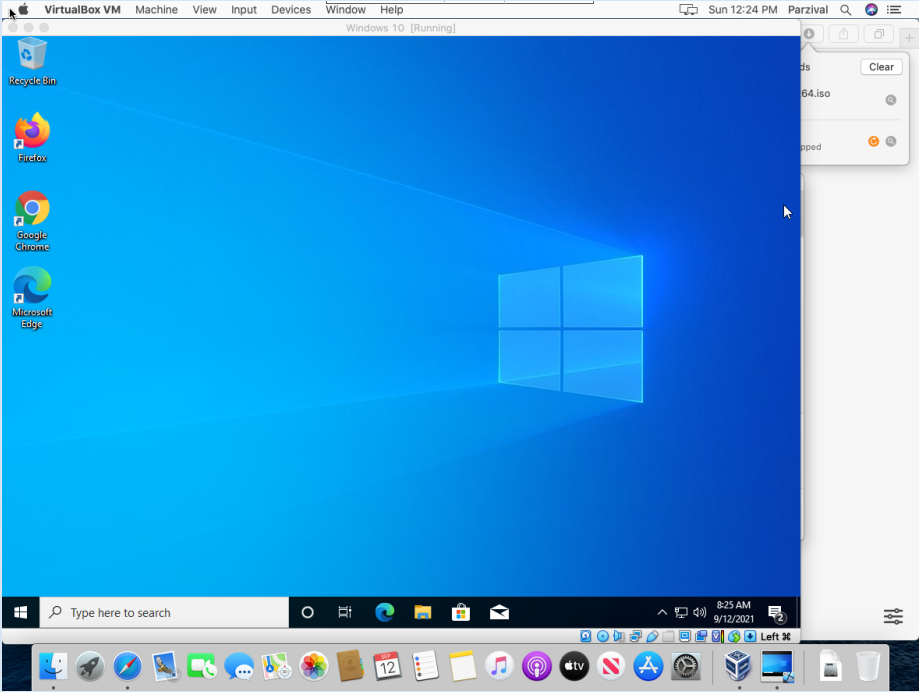The height and width of the screenshot is (692, 919).
Task: Open the Help menu
Action: pos(392,9)
